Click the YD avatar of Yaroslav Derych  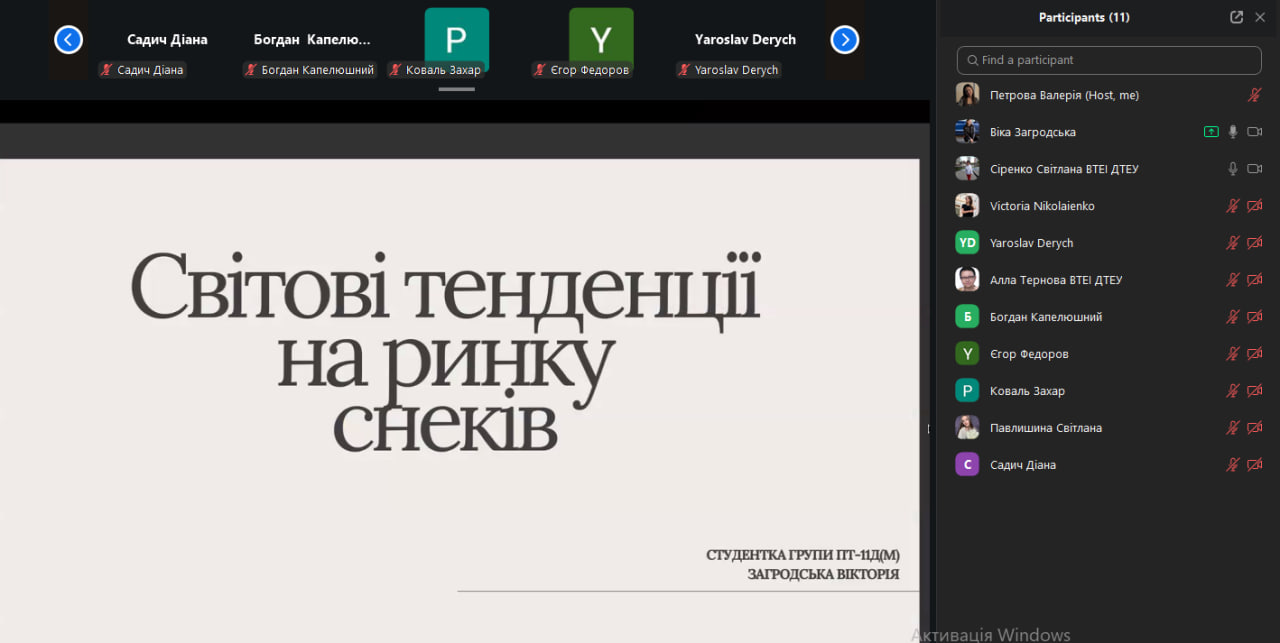click(x=967, y=243)
